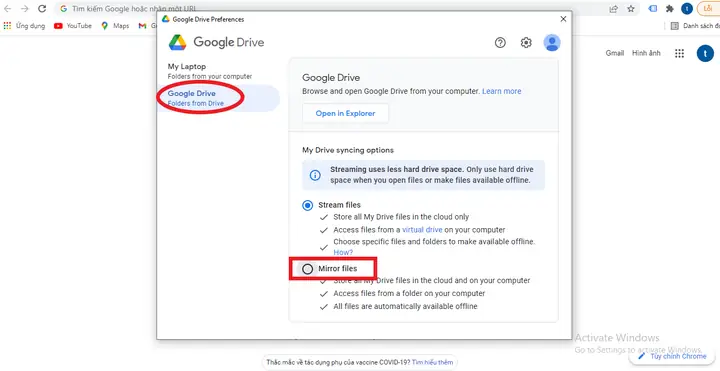Open Chrome extensions puzzle icon
The width and height of the screenshot is (720, 371).
click(x=670, y=9)
